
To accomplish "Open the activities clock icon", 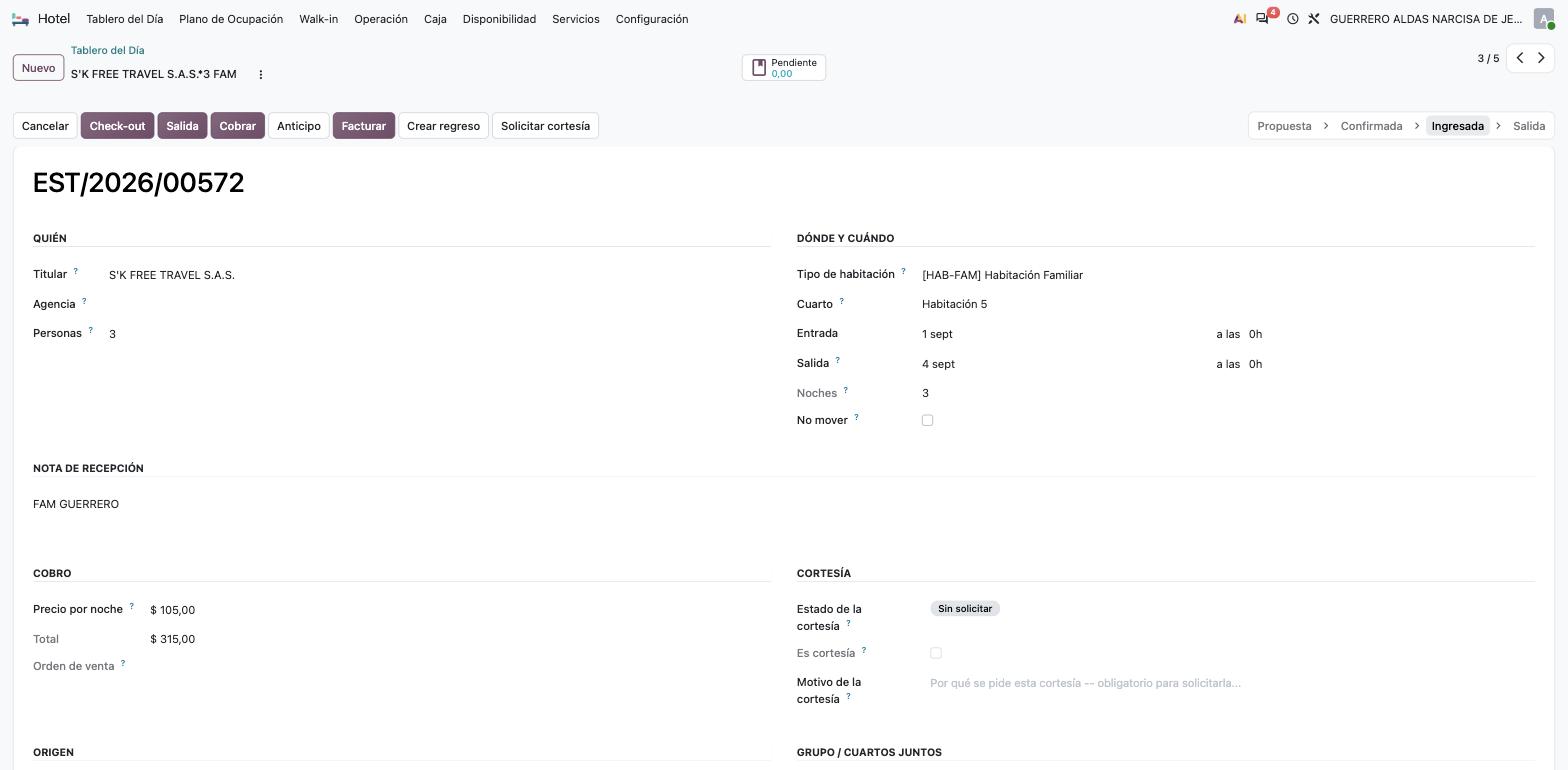I will 1292,19.
